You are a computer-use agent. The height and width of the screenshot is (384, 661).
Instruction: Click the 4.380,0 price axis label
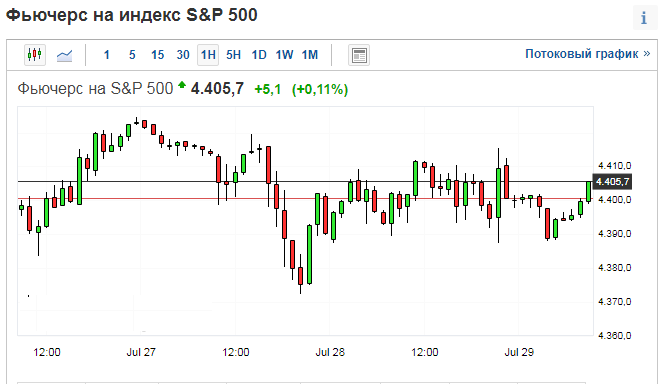614,268
